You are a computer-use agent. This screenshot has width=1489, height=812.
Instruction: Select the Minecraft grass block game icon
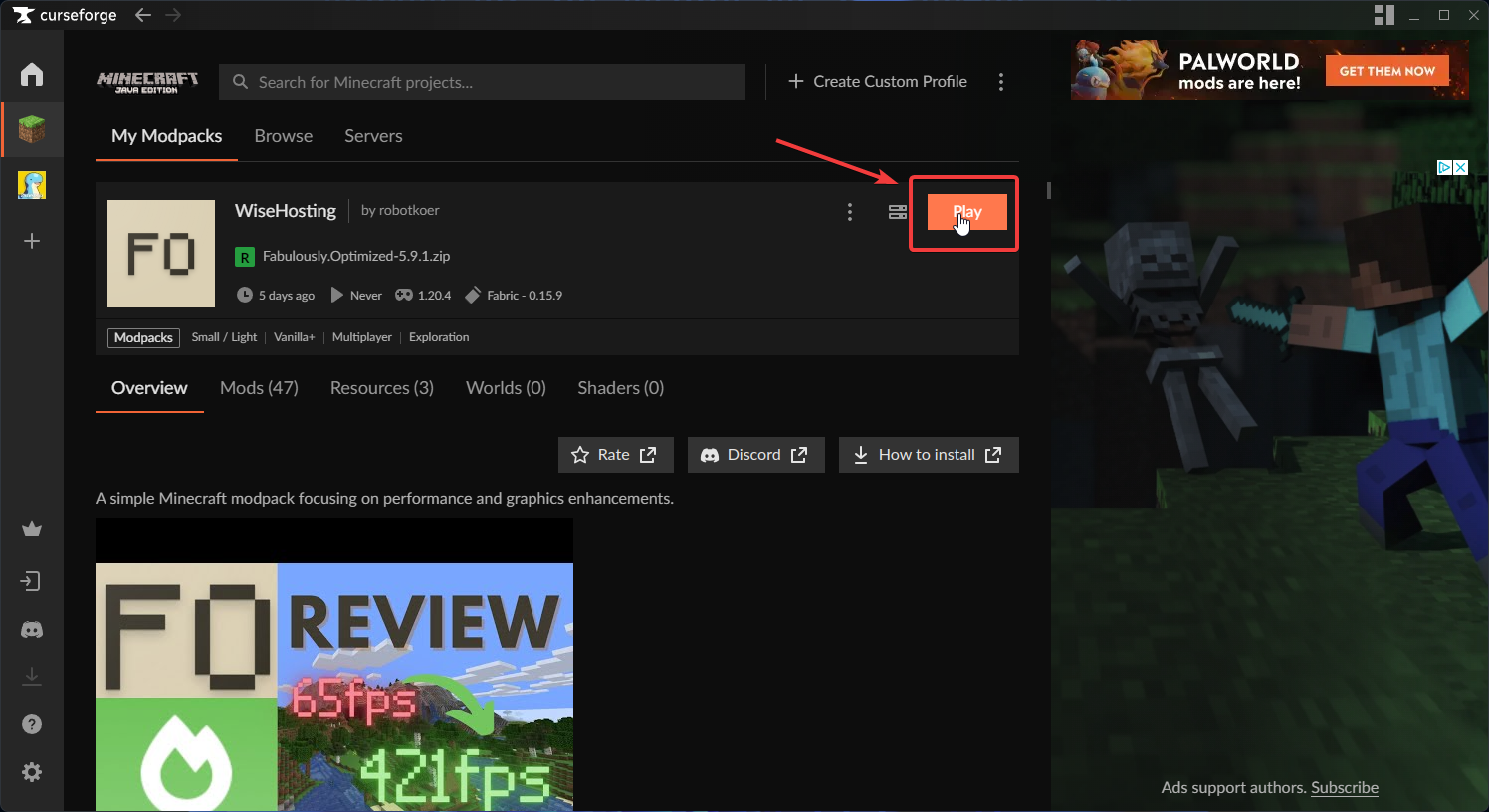click(x=32, y=129)
